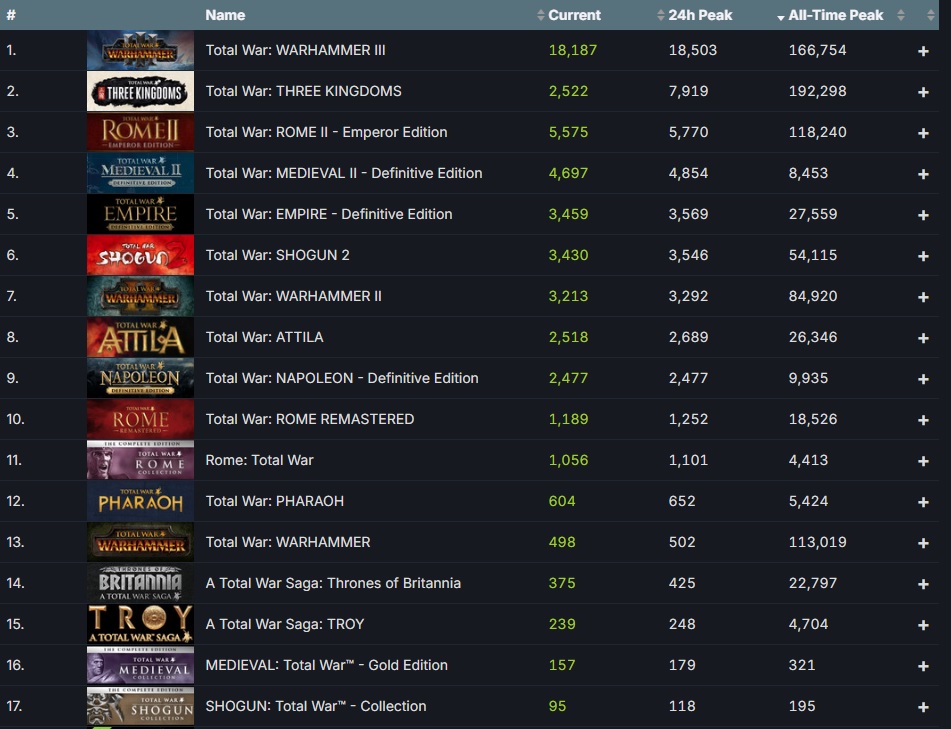951x729 pixels.
Task: Click the plus icon for A Total War Saga: TROY
Action: pos(923,625)
